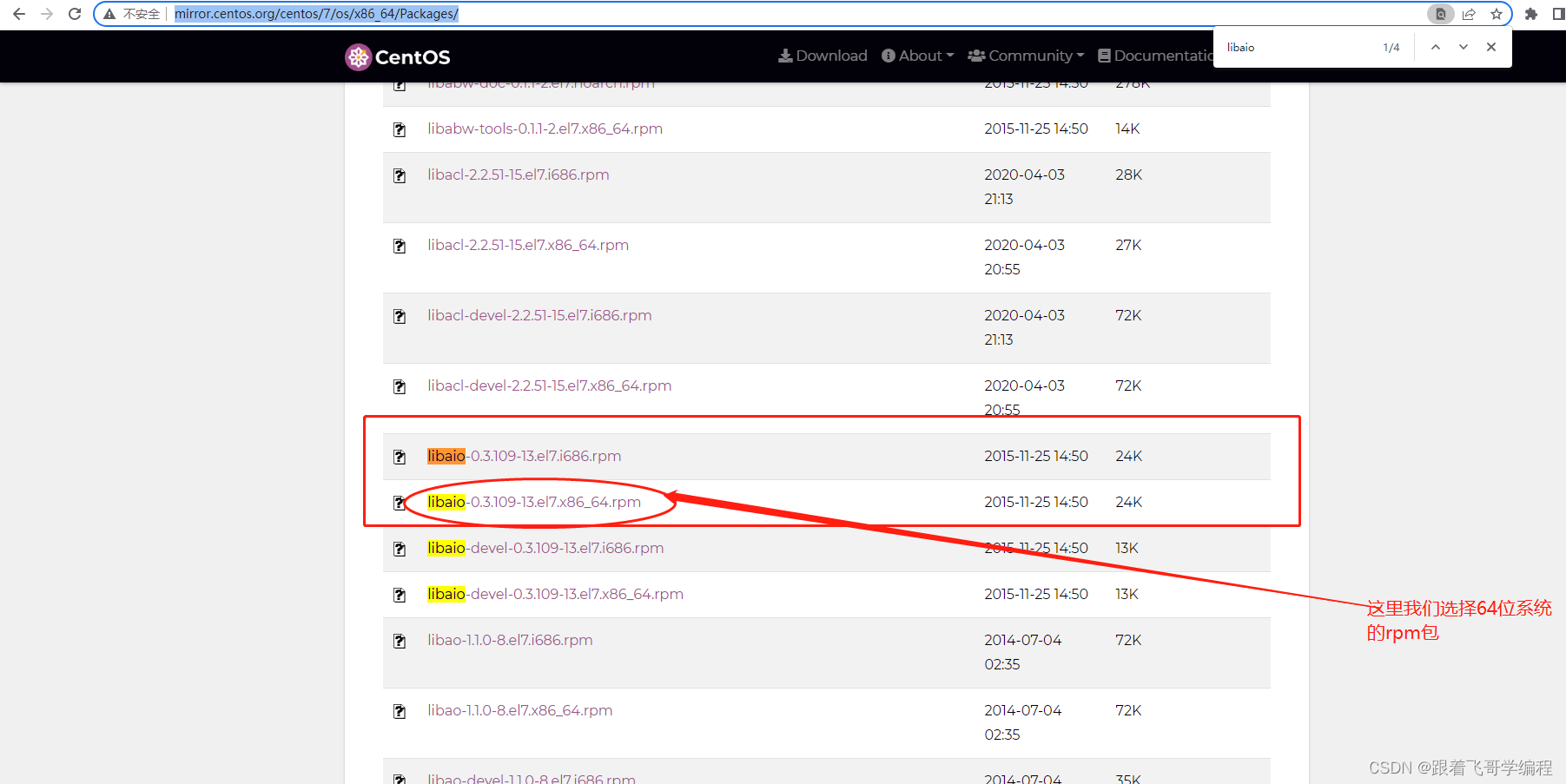Open libao-1.1.0-8.el7.x86_64.rpm link
Image resolution: width=1566 pixels, height=784 pixels.
pyautogui.click(x=519, y=710)
